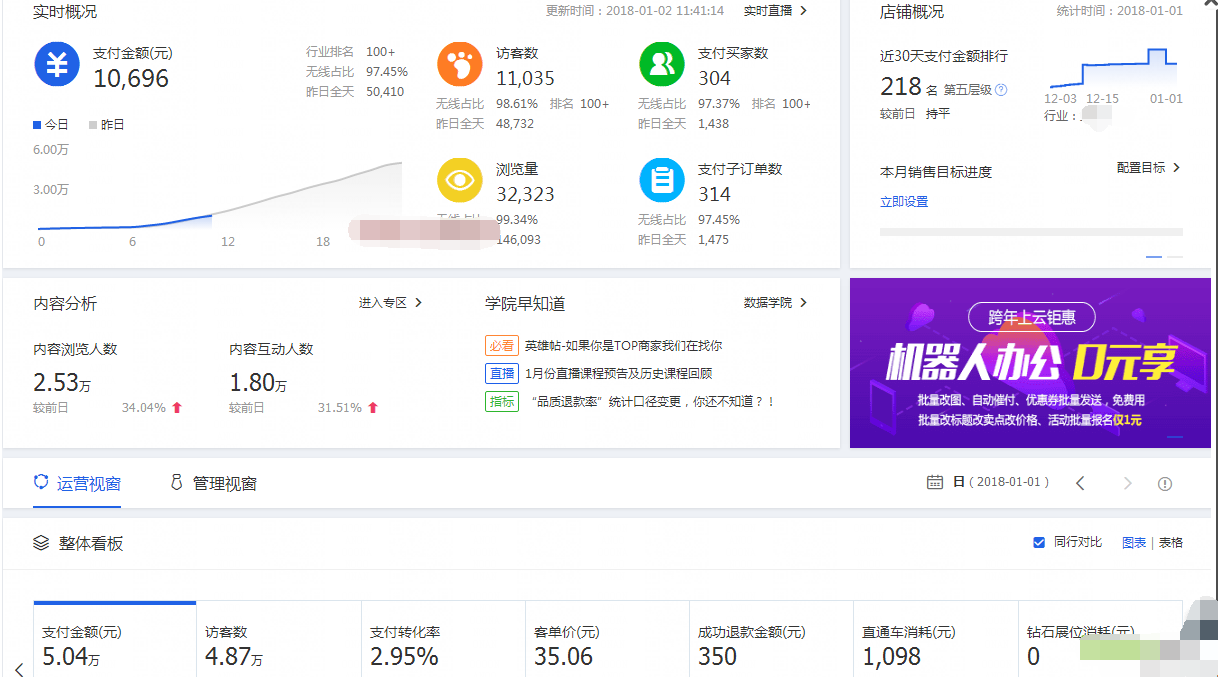This screenshot has height=677, width=1218.
Task: Click the blue yen 支付金额 icon
Action: [57, 64]
